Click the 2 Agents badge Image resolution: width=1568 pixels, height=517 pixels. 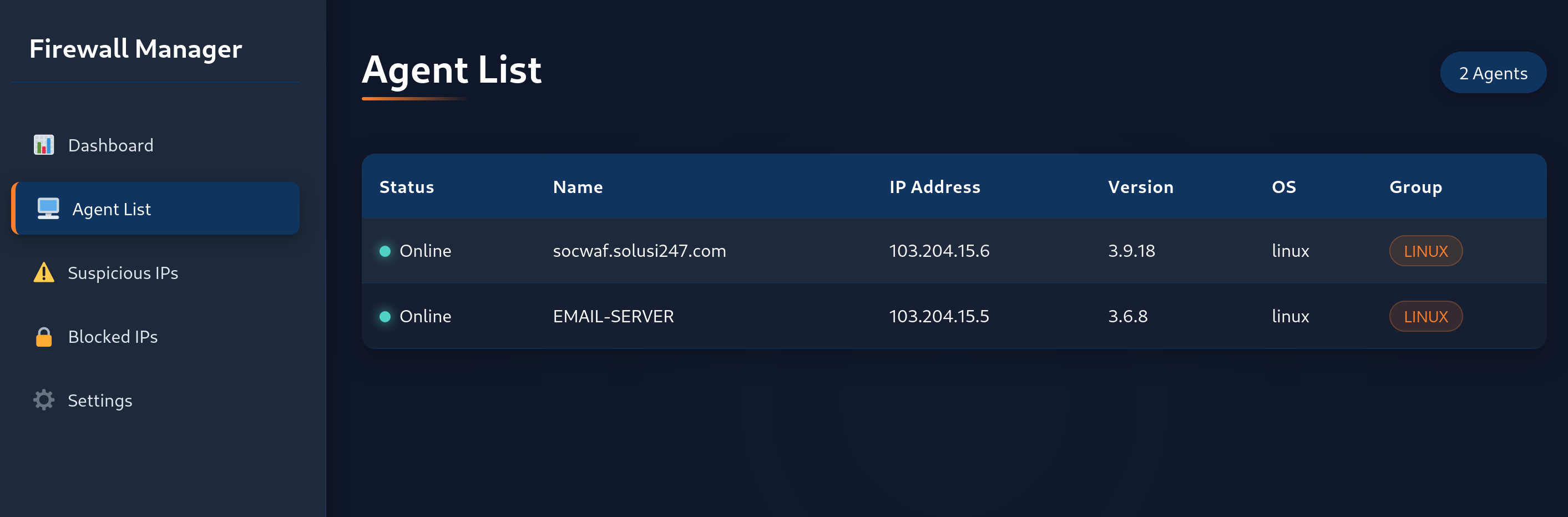pos(1493,73)
